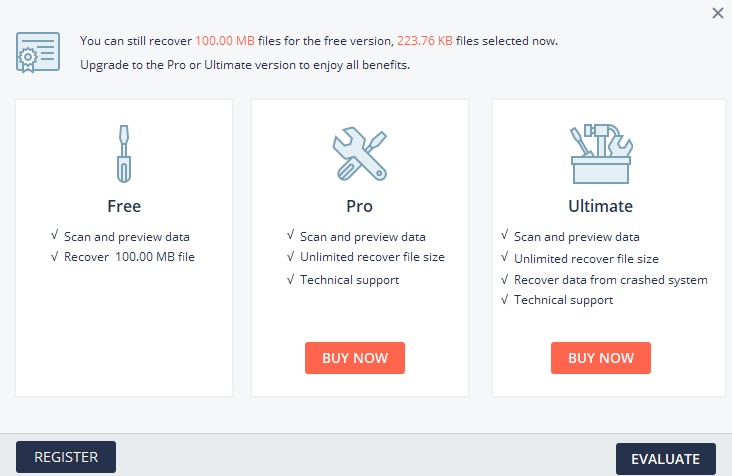Click the toolbox icon for Ultimate plan
The height and width of the screenshot is (476, 732).
[x=600, y=154]
